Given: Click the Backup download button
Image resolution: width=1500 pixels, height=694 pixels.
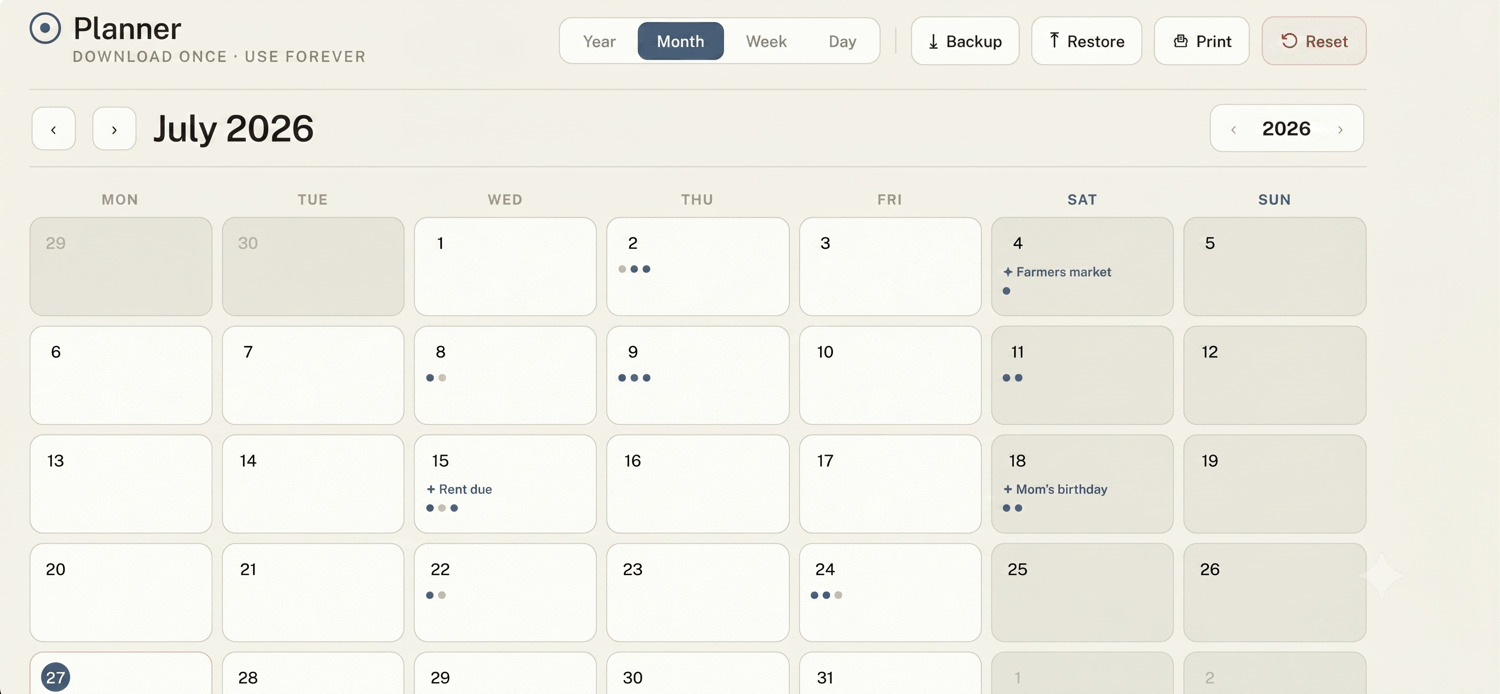Looking at the screenshot, I should tap(965, 41).
